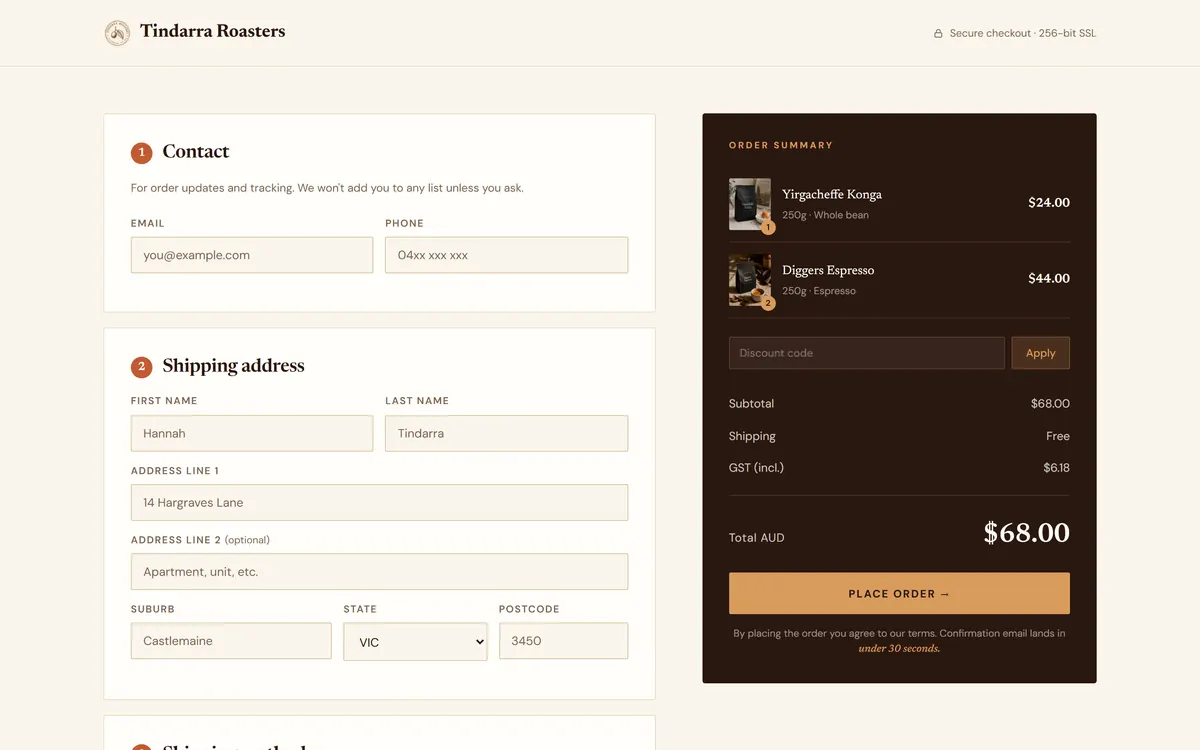
Task: Click the Shipping value Free
Action: [1058, 436]
